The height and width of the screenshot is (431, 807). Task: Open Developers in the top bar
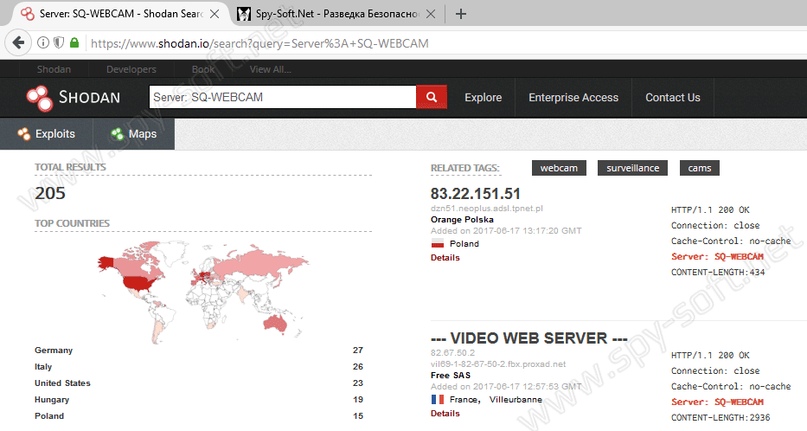pos(131,69)
